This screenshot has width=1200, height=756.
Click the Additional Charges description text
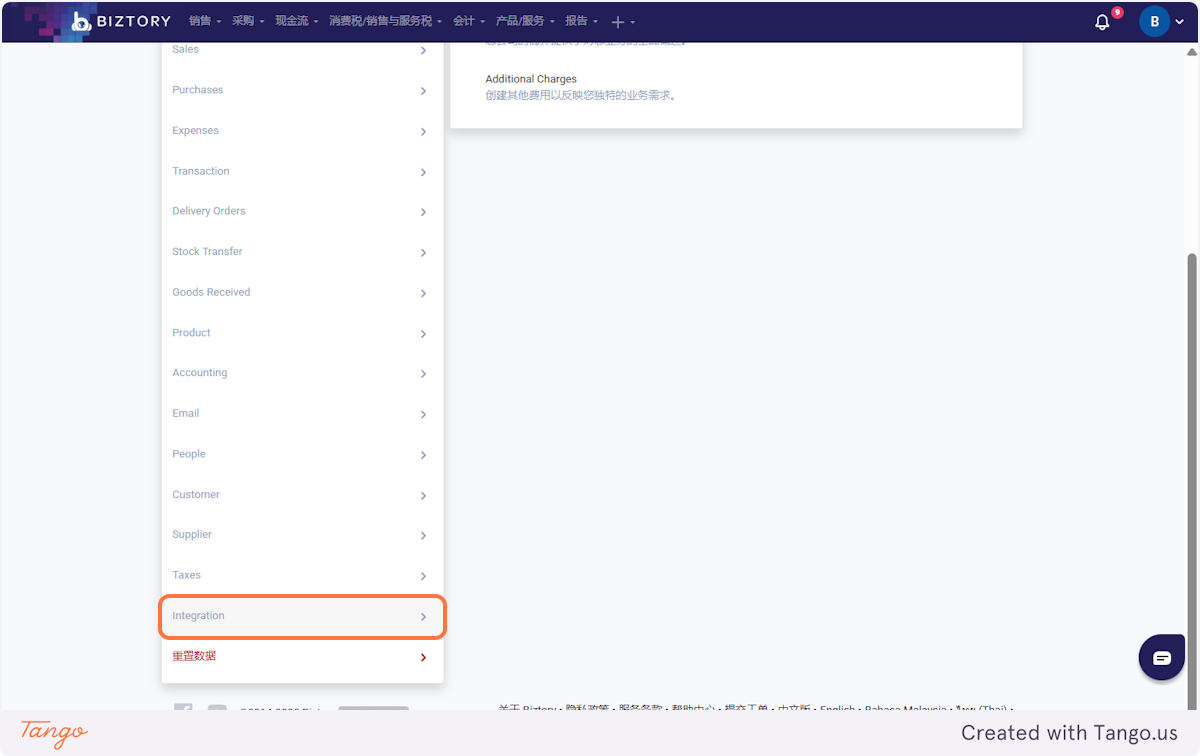pyautogui.click(x=581, y=96)
